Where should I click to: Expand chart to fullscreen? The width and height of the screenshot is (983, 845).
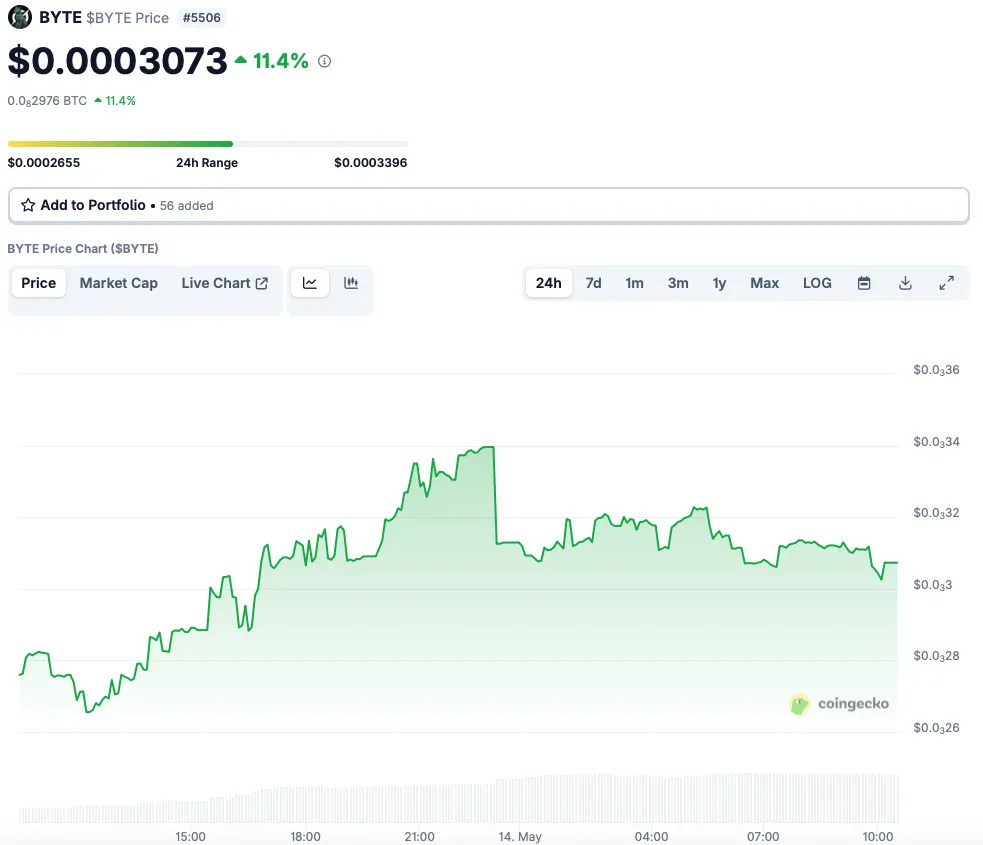947,283
